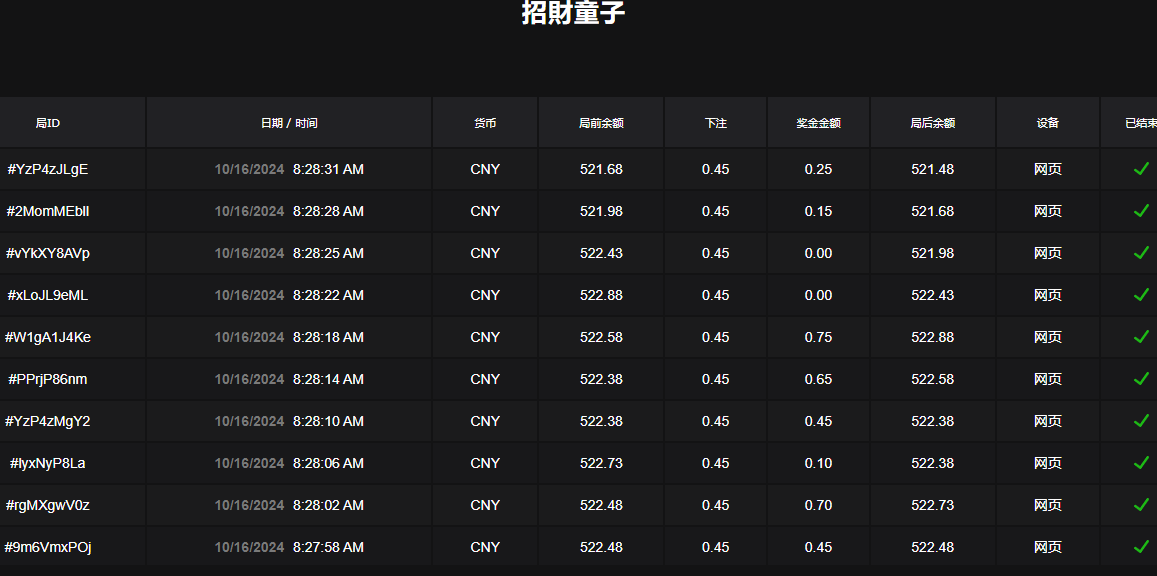Click the checkmark icon on the #vYkXY8AVp row
Screen dimensions: 1157x576
coord(1140,253)
